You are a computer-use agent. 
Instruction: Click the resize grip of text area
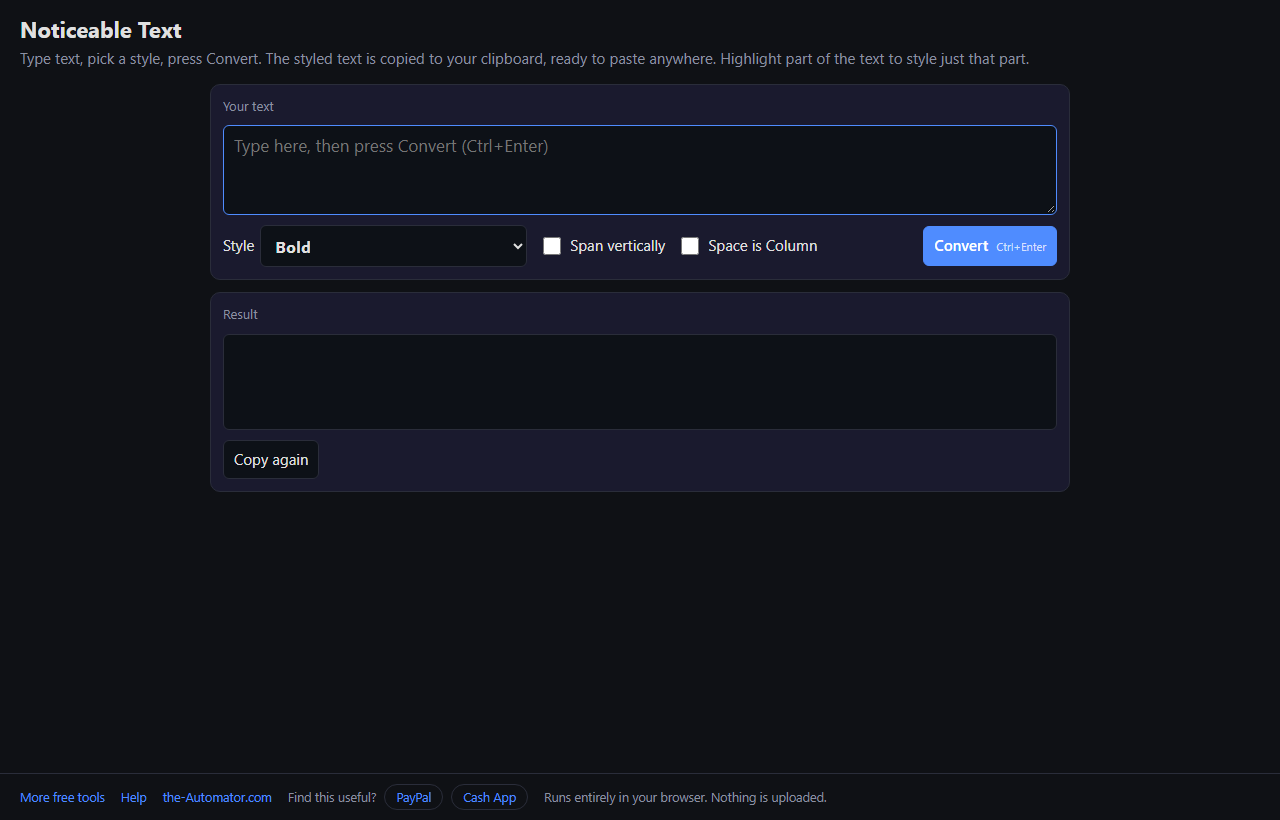1050,208
